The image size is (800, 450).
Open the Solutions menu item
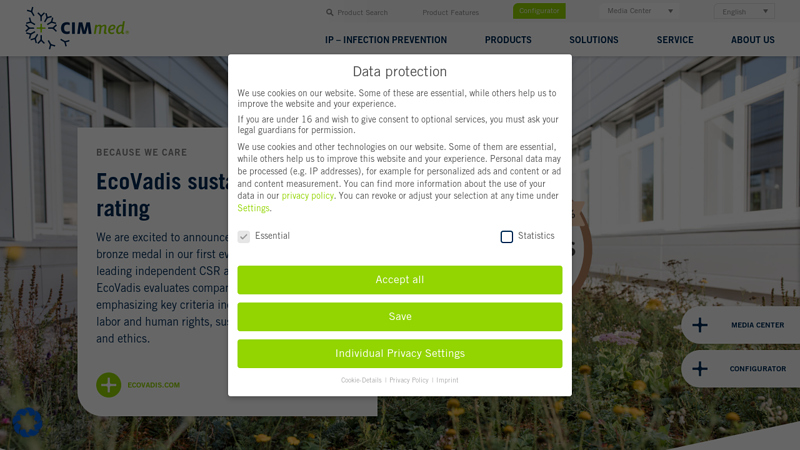[594, 40]
